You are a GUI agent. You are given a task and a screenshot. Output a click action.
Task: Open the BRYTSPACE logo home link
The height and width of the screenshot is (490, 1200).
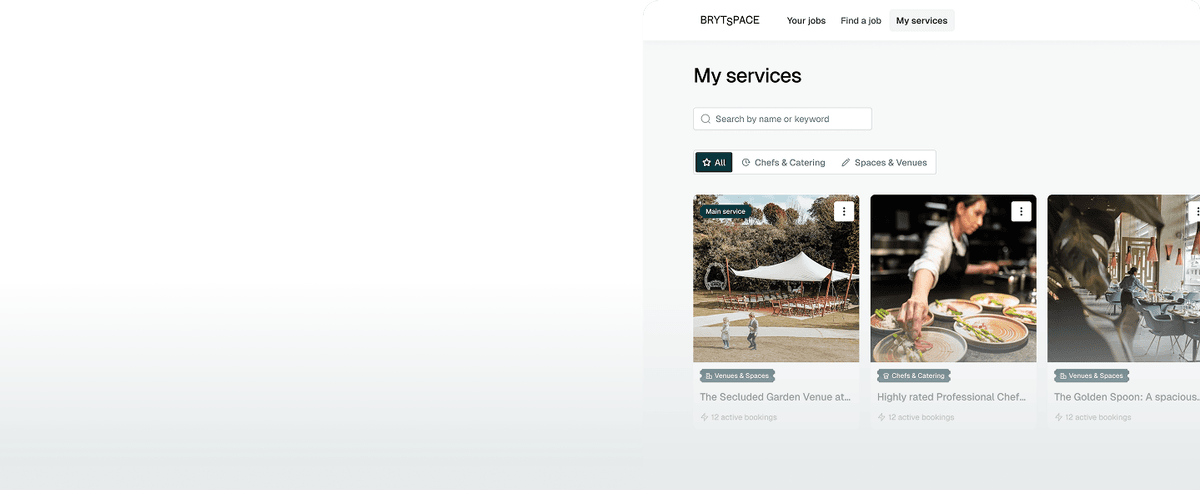[x=729, y=20]
